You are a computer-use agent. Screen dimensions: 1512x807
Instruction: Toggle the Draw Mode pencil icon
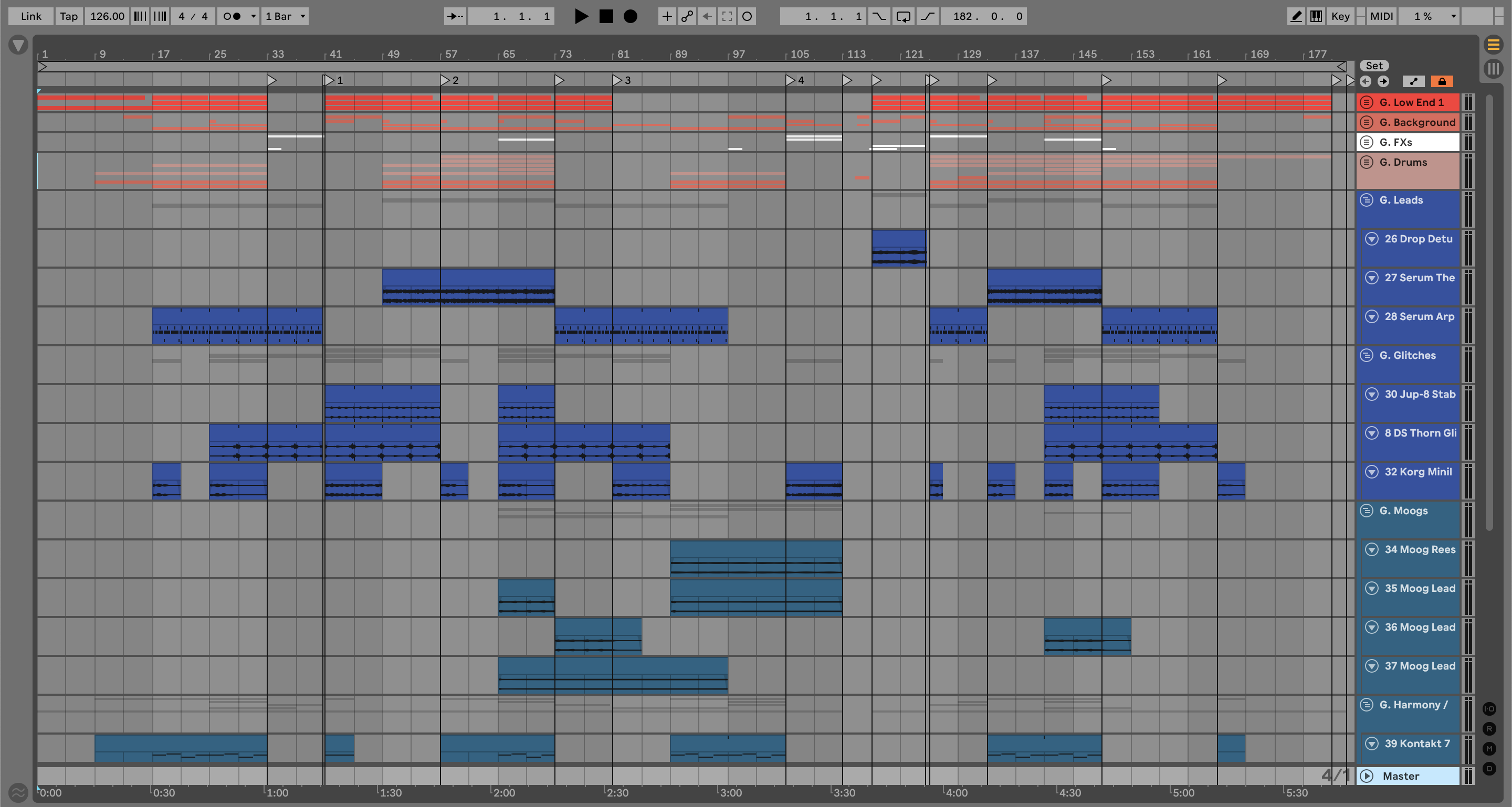[1296, 16]
